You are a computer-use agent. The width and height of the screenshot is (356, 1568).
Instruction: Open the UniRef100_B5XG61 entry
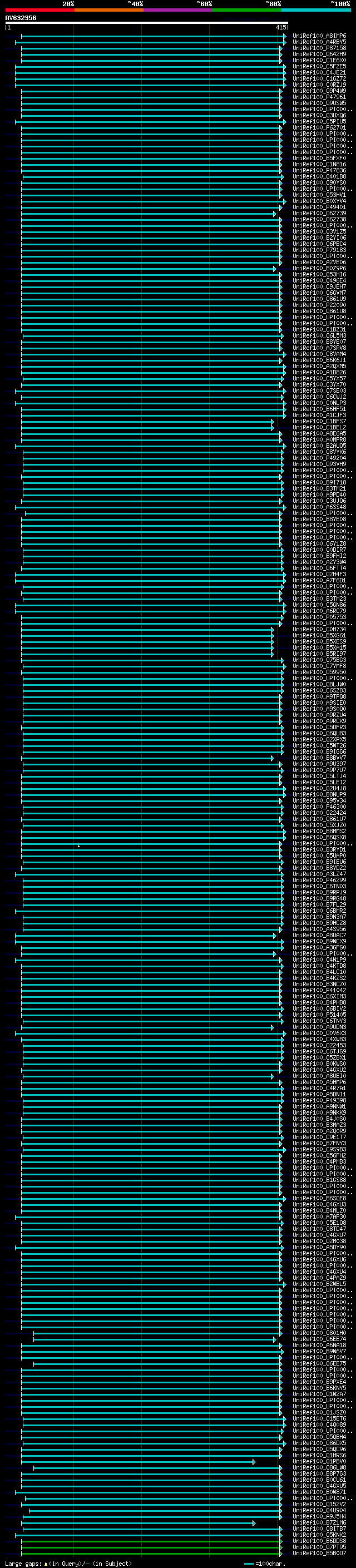[x=319, y=635]
